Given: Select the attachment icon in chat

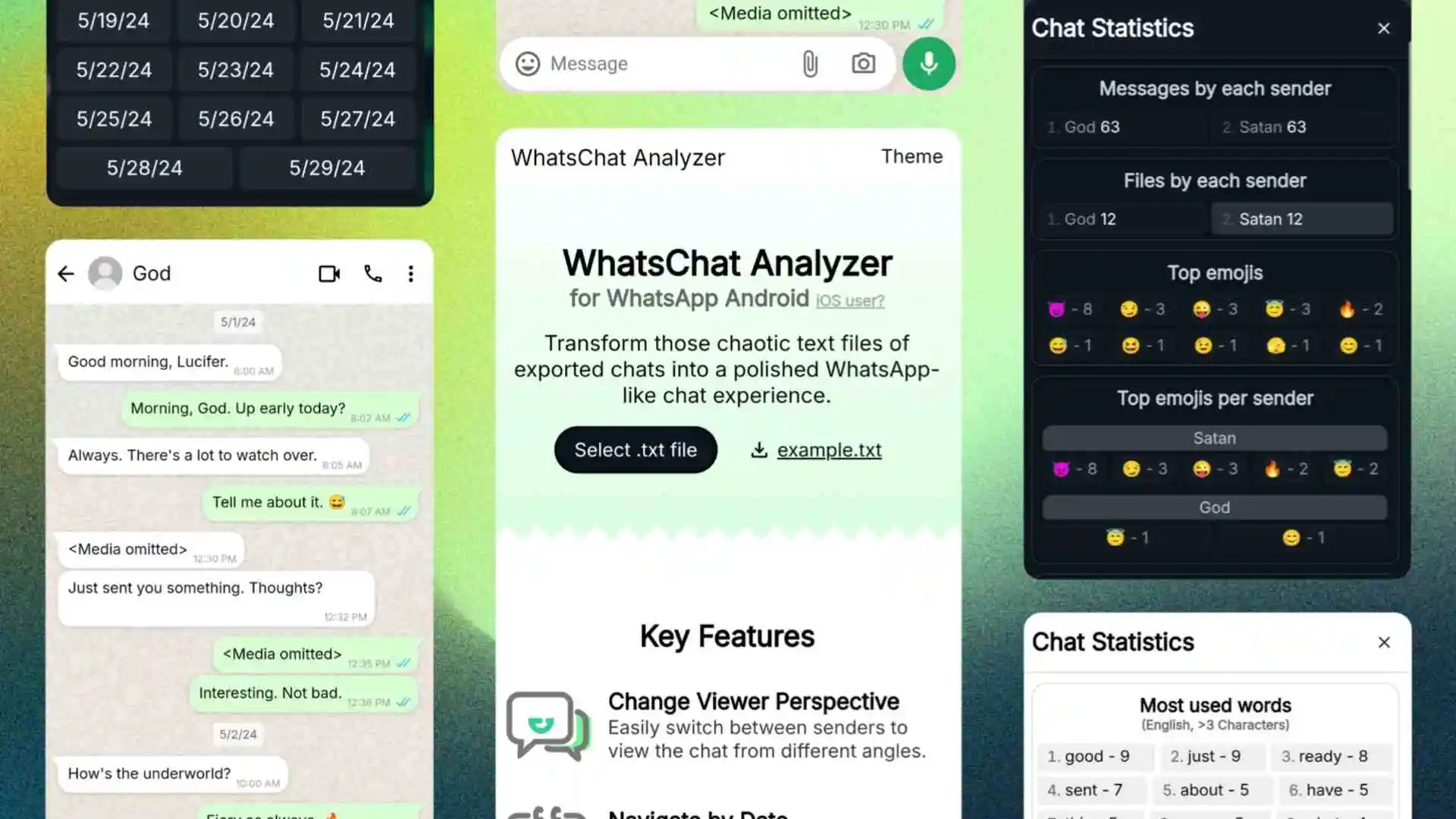Looking at the screenshot, I should tap(810, 63).
